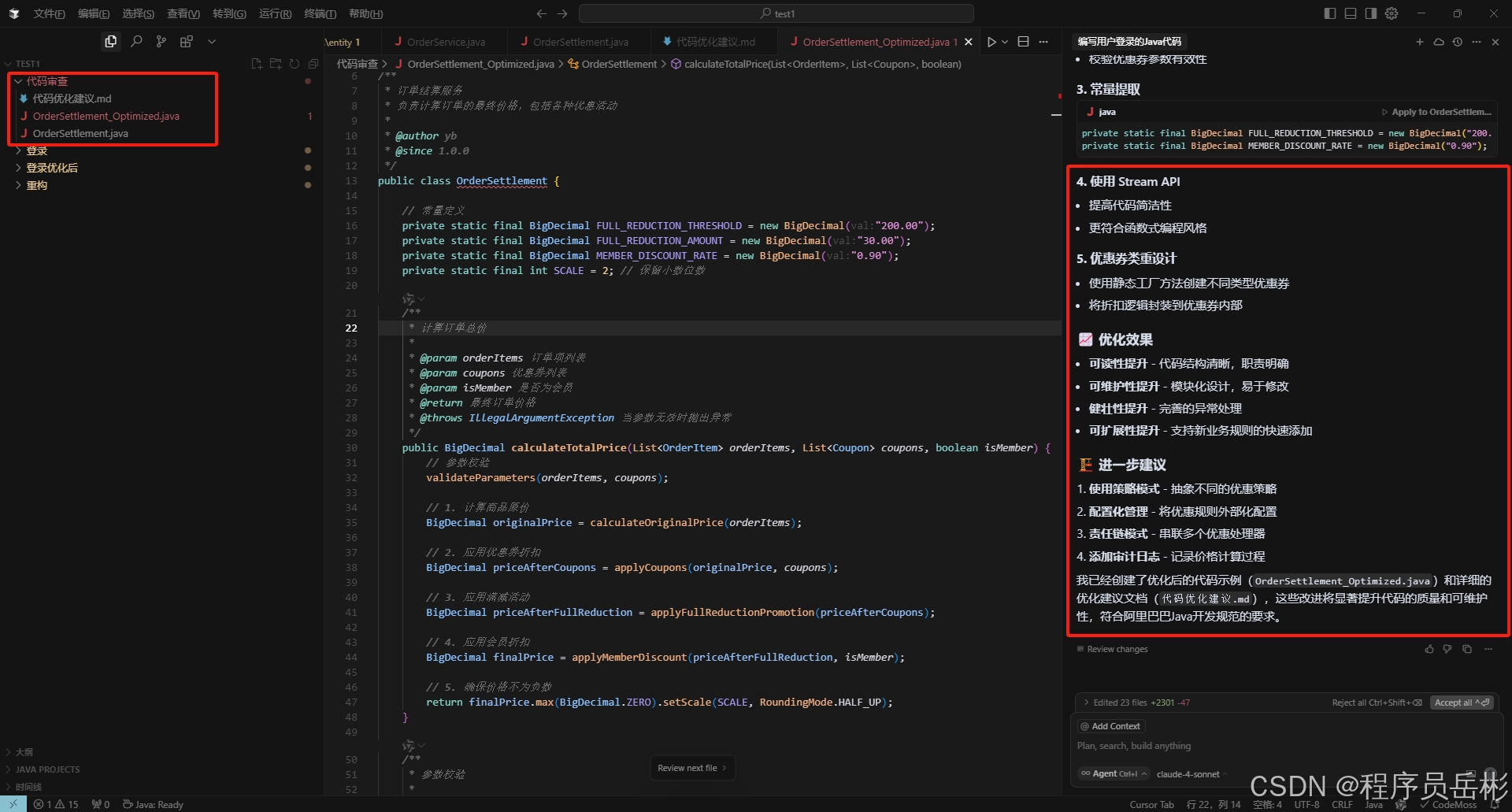Open problems count in status bar

[56, 804]
